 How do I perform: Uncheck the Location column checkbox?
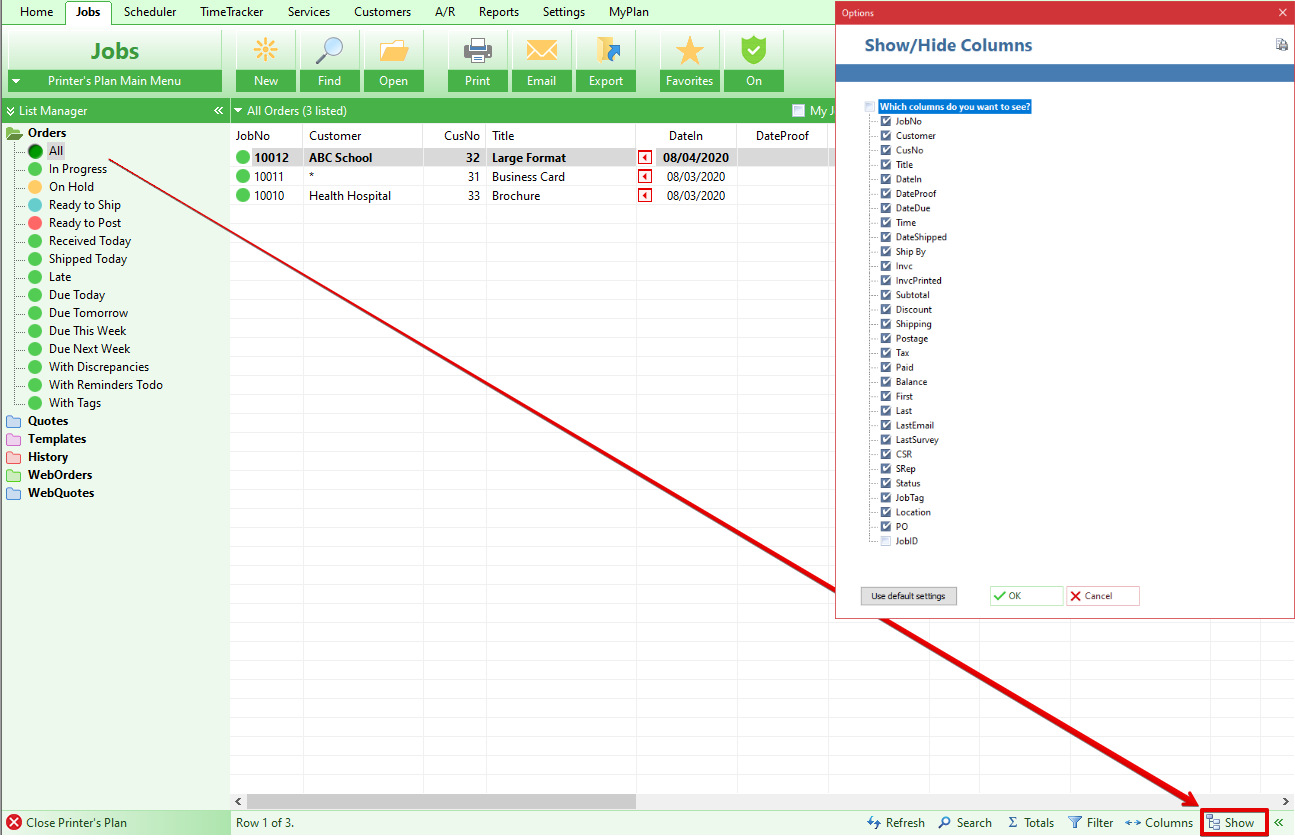(x=886, y=512)
